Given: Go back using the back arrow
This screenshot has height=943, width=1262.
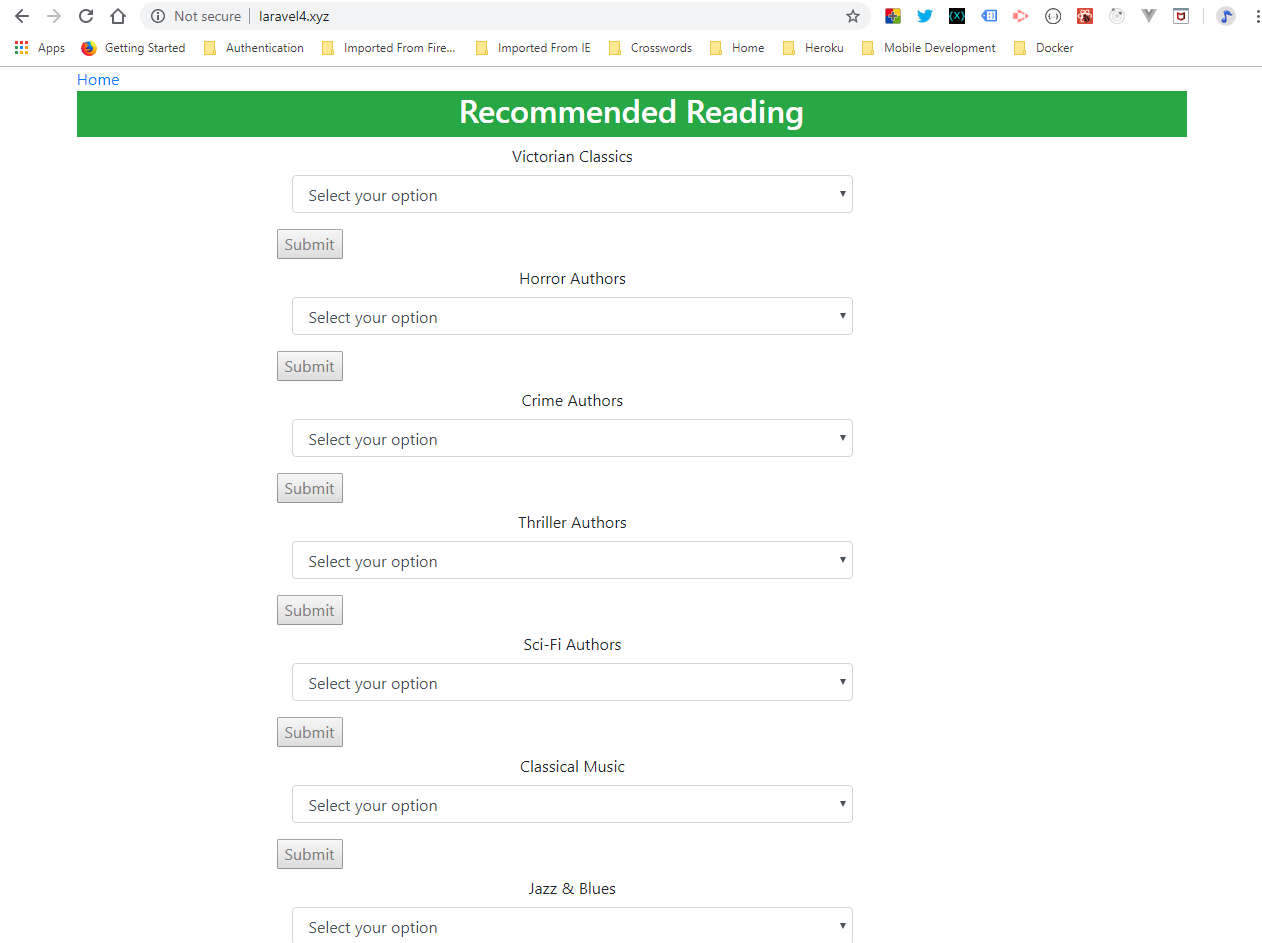Looking at the screenshot, I should [22, 16].
